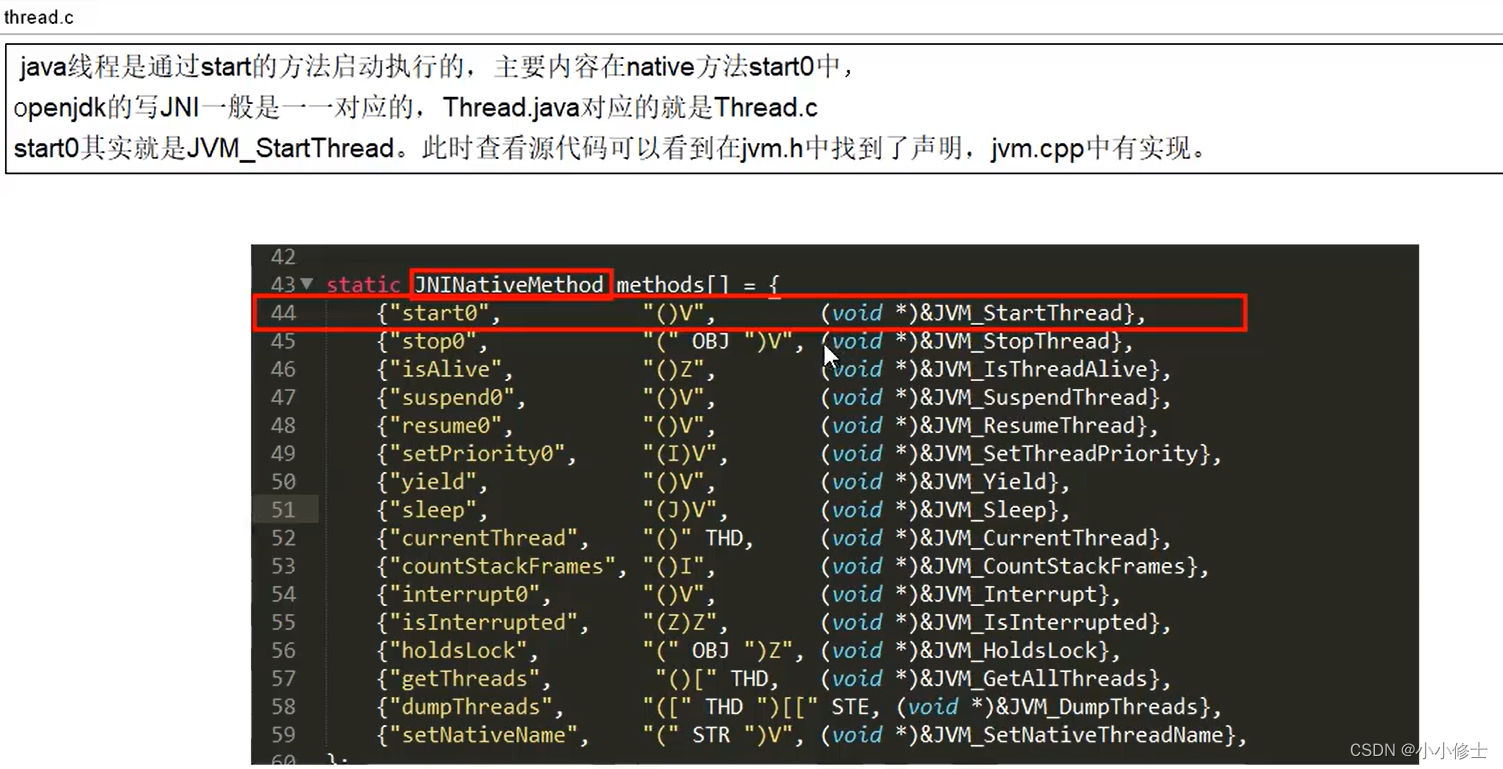
Task: Click &JVM_SuspendThread reference
Action: pos(1033,397)
